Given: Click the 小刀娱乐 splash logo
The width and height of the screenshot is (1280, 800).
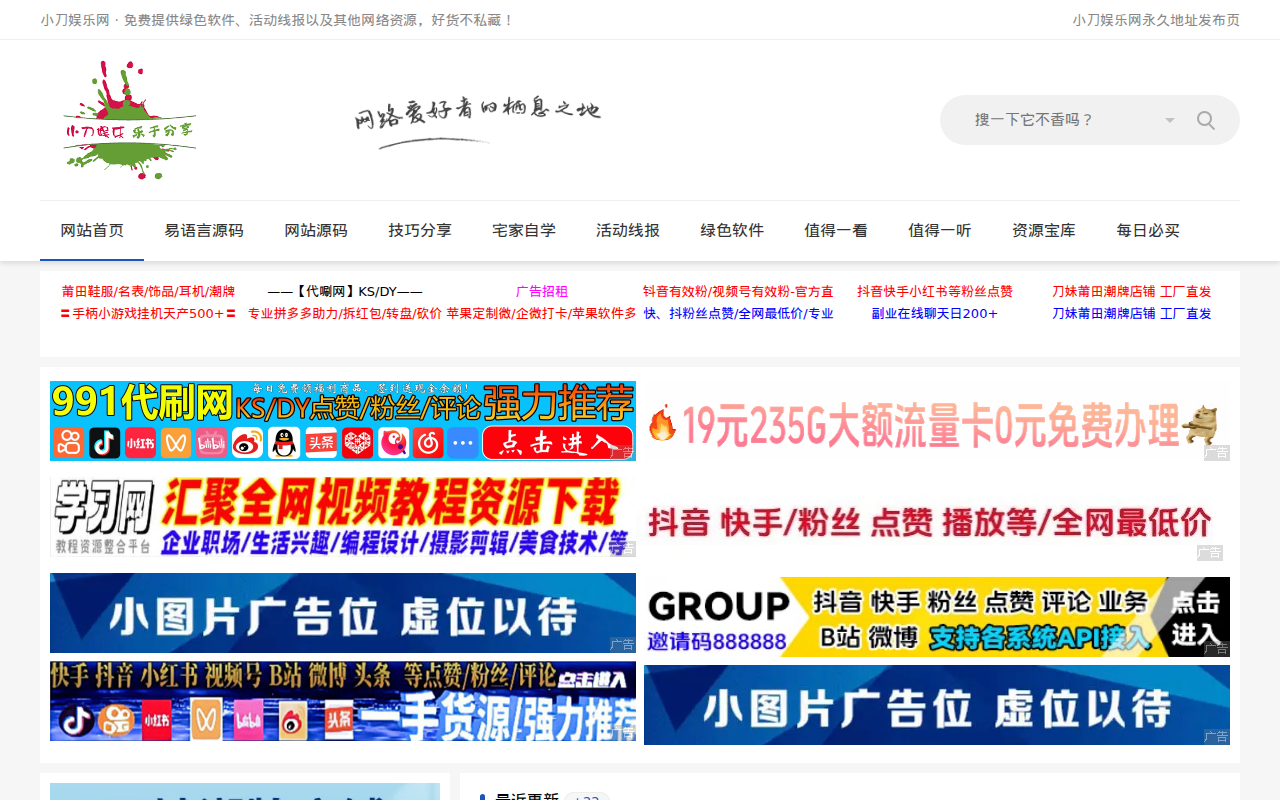Looking at the screenshot, I should pos(130,120).
